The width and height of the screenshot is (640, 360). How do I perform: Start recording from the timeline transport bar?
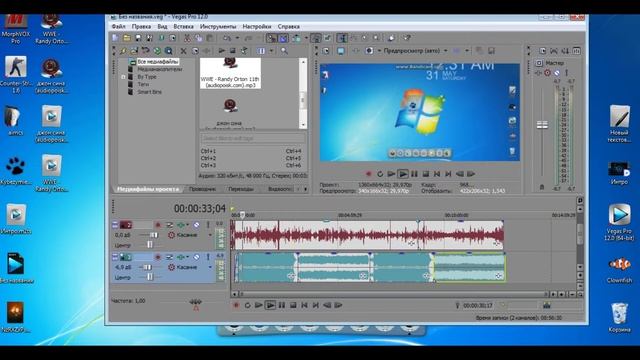pyautogui.click(x=236, y=305)
